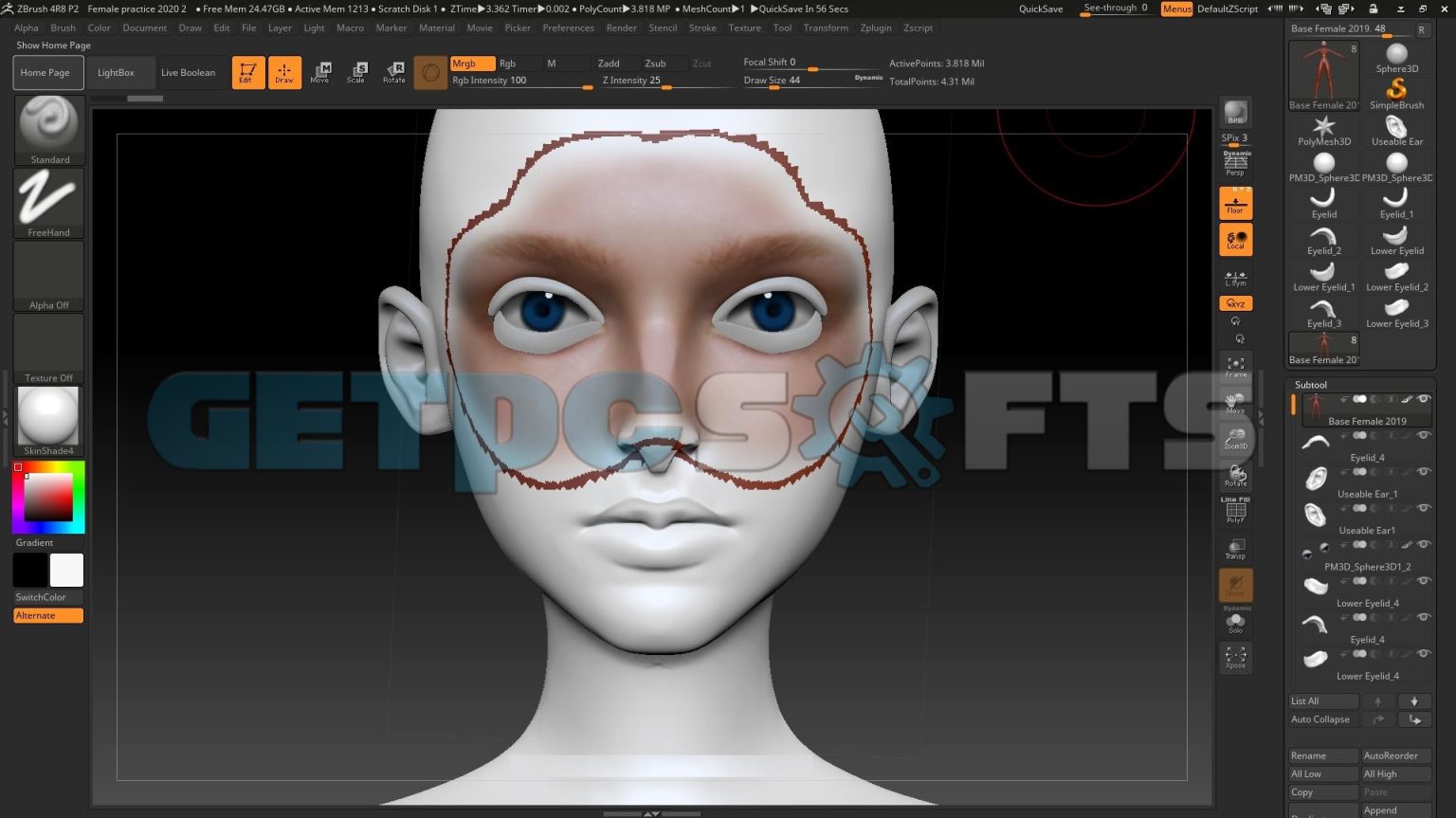Hide the Base Female 2019 subtool
This screenshot has height=818, width=1456.
1423,399
